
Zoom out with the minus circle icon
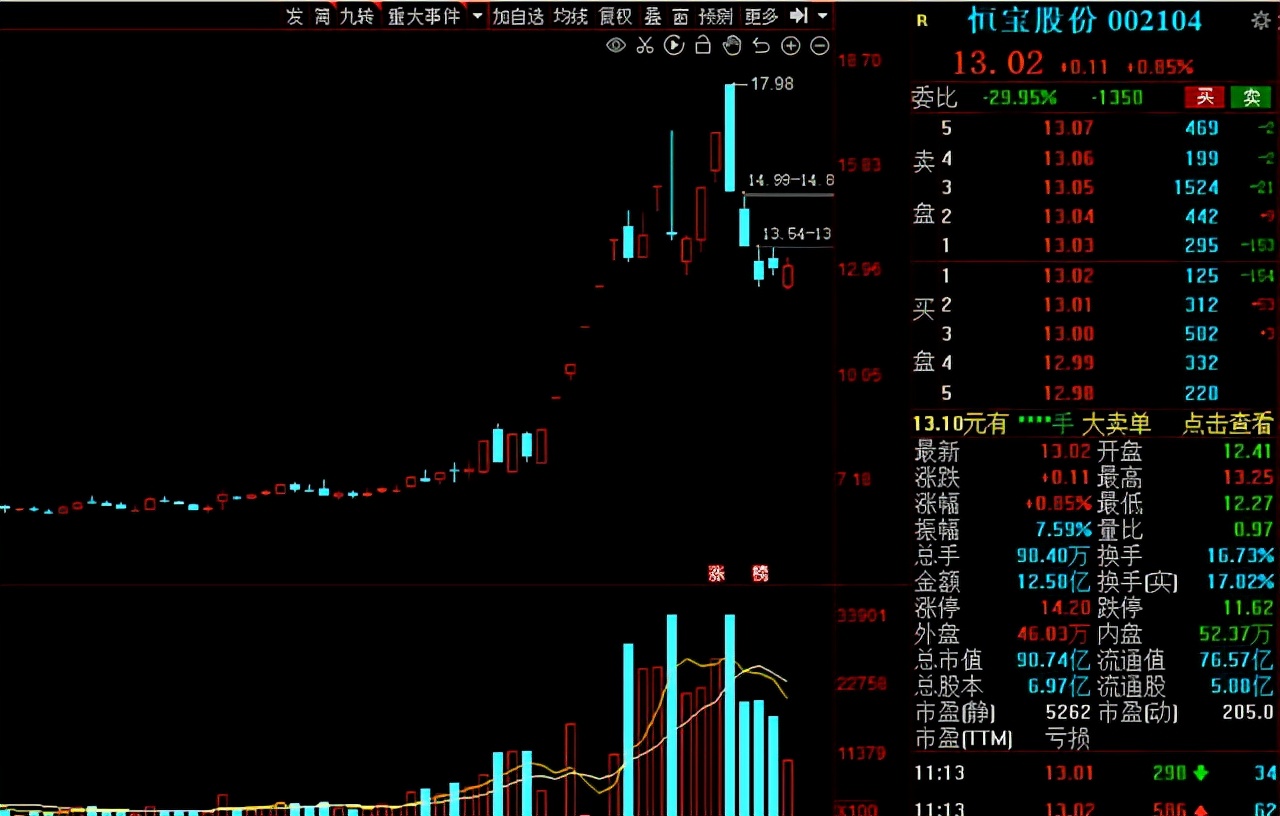pos(819,45)
